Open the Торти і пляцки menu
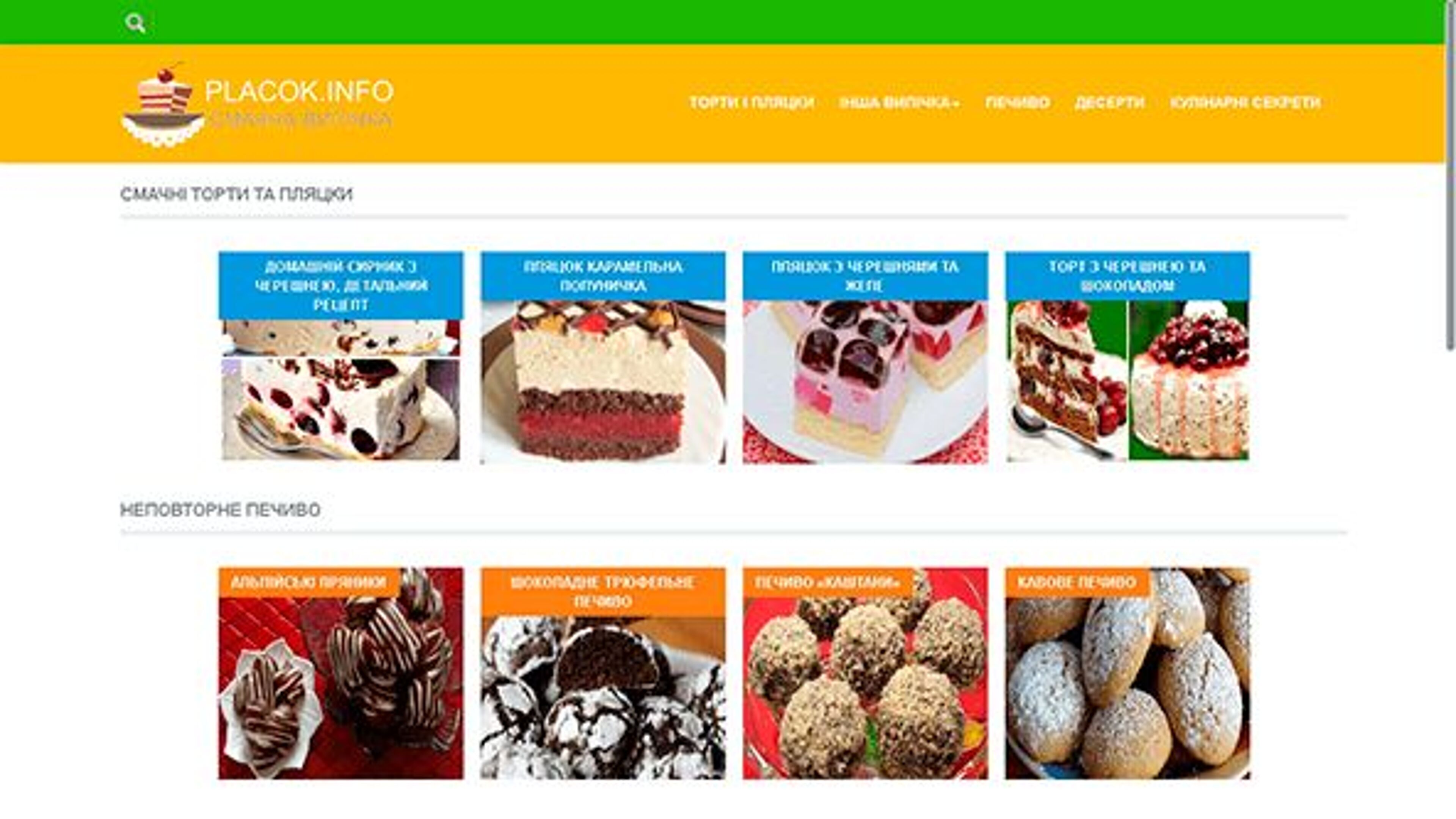This screenshot has width=1456, height=819. pos(752,103)
